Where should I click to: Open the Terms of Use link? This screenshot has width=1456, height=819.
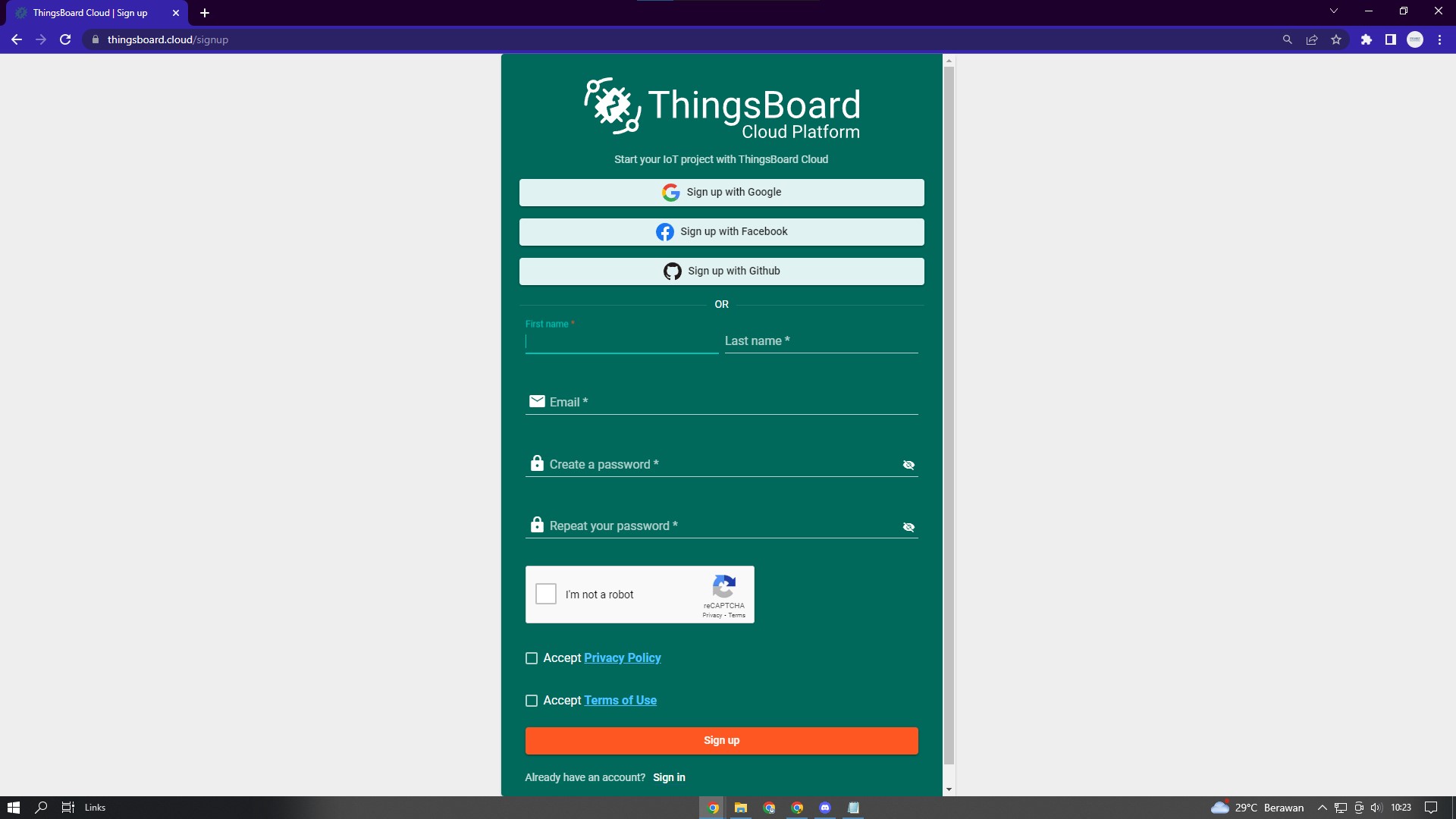point(620,701)
